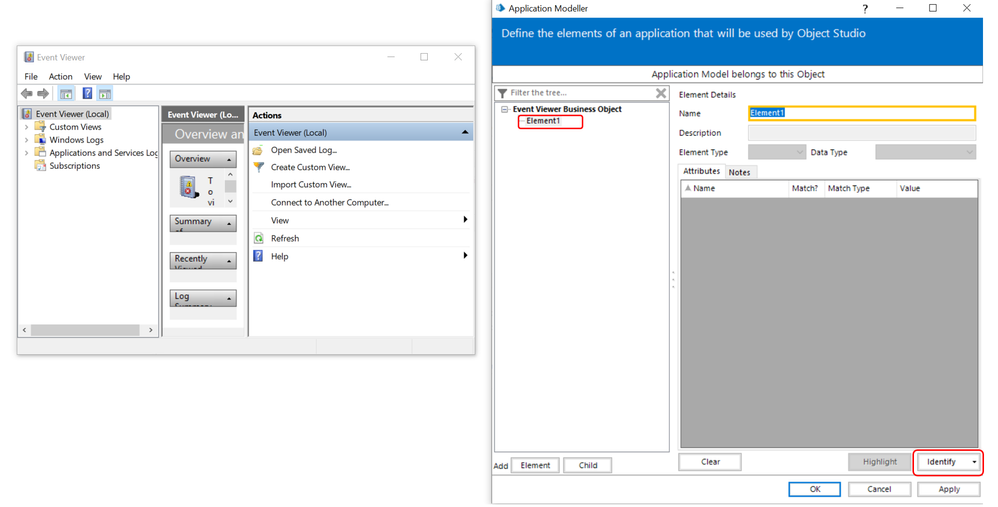Click the Open Saved Log action text
This screenshot has width=998, height=507.
pyautogui.click(x=304, y=150)
